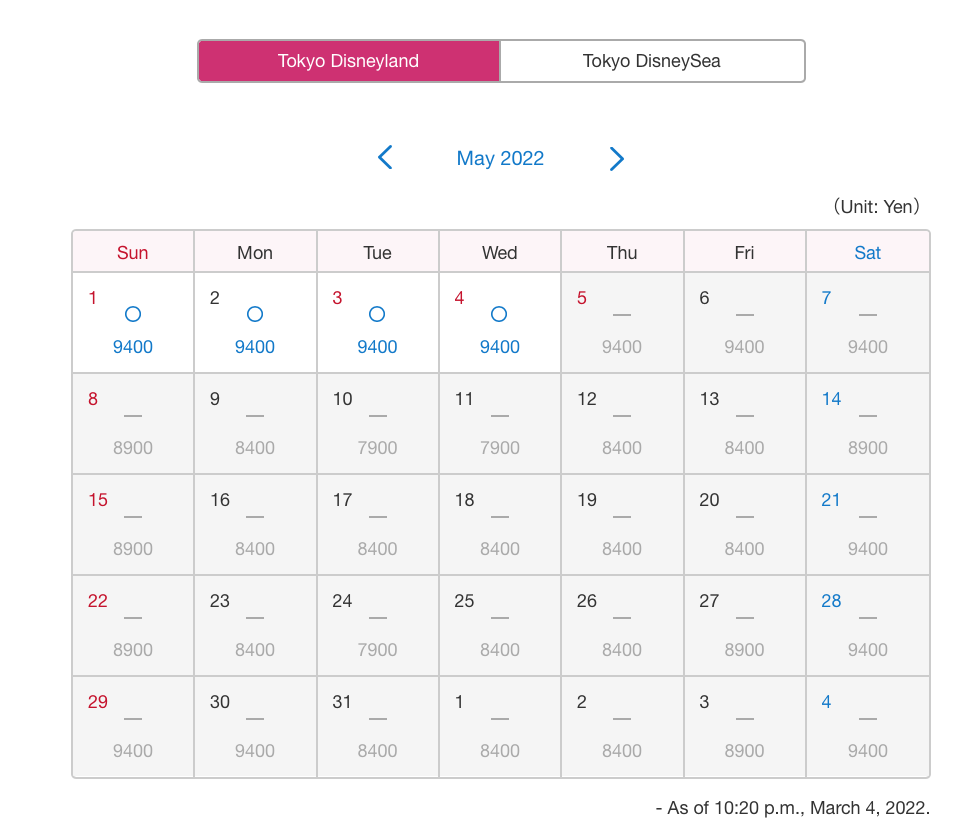
Task: Click the May 18 cell
Action: tap(500, 525)
